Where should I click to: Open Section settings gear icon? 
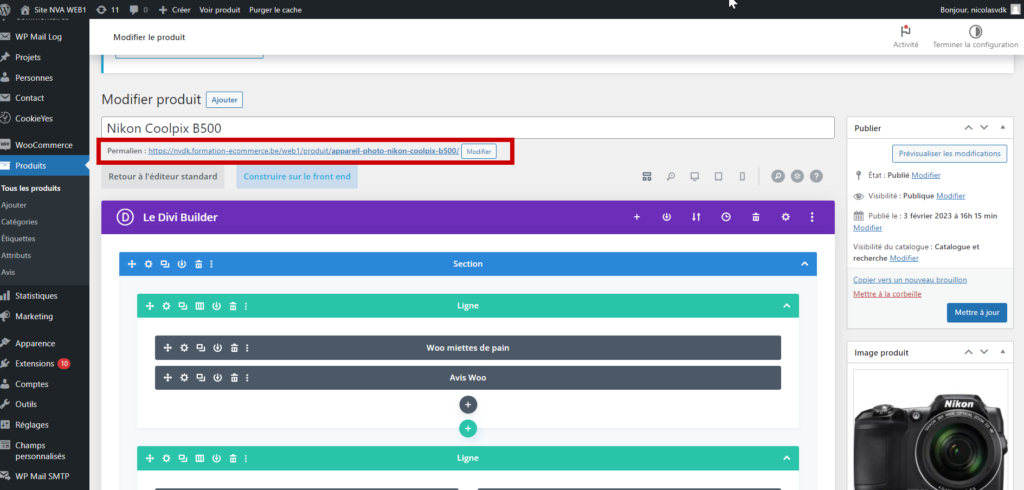click(x=148, y=264)
